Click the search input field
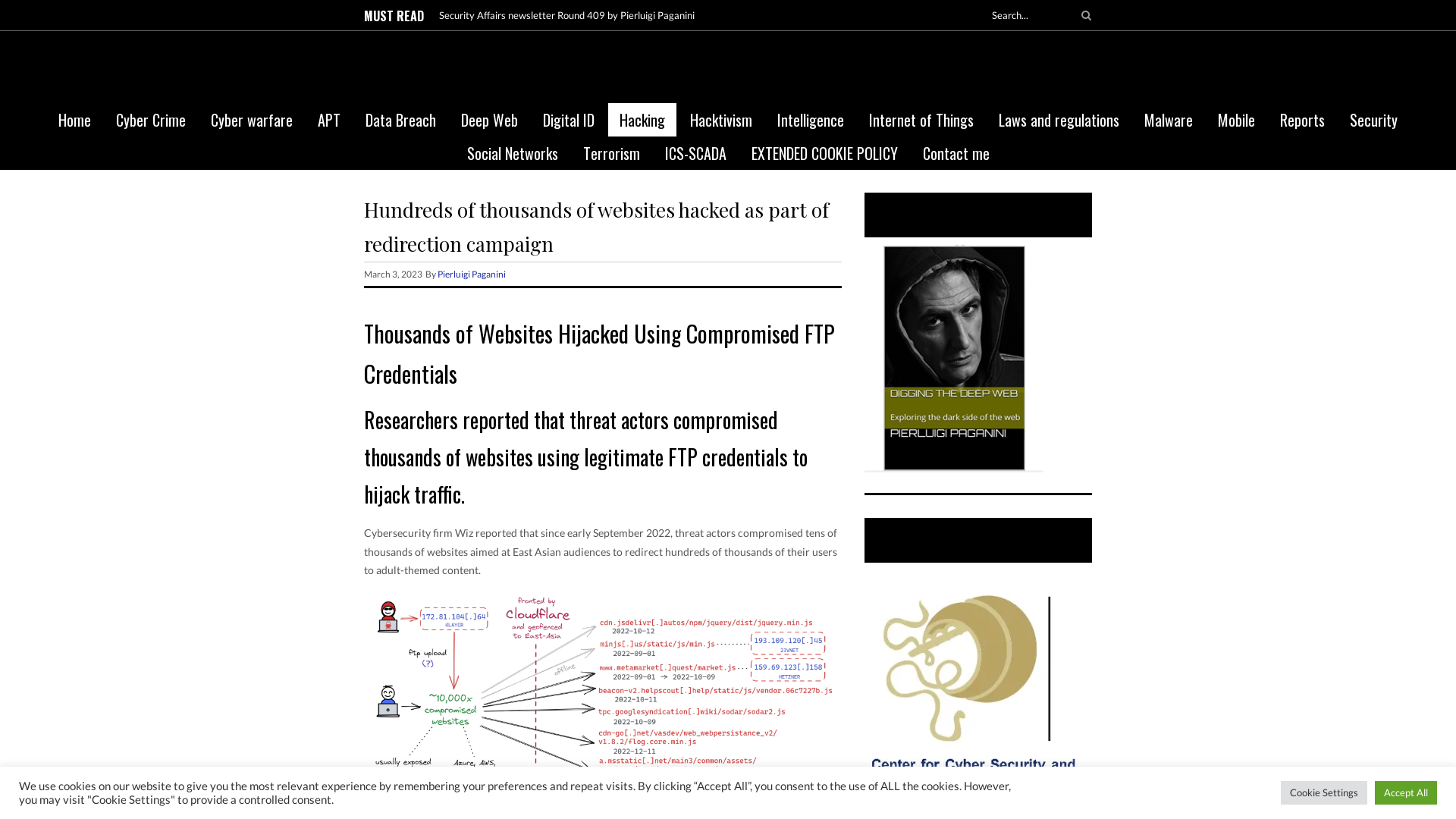1456x819 pixels. point(1030,15)
